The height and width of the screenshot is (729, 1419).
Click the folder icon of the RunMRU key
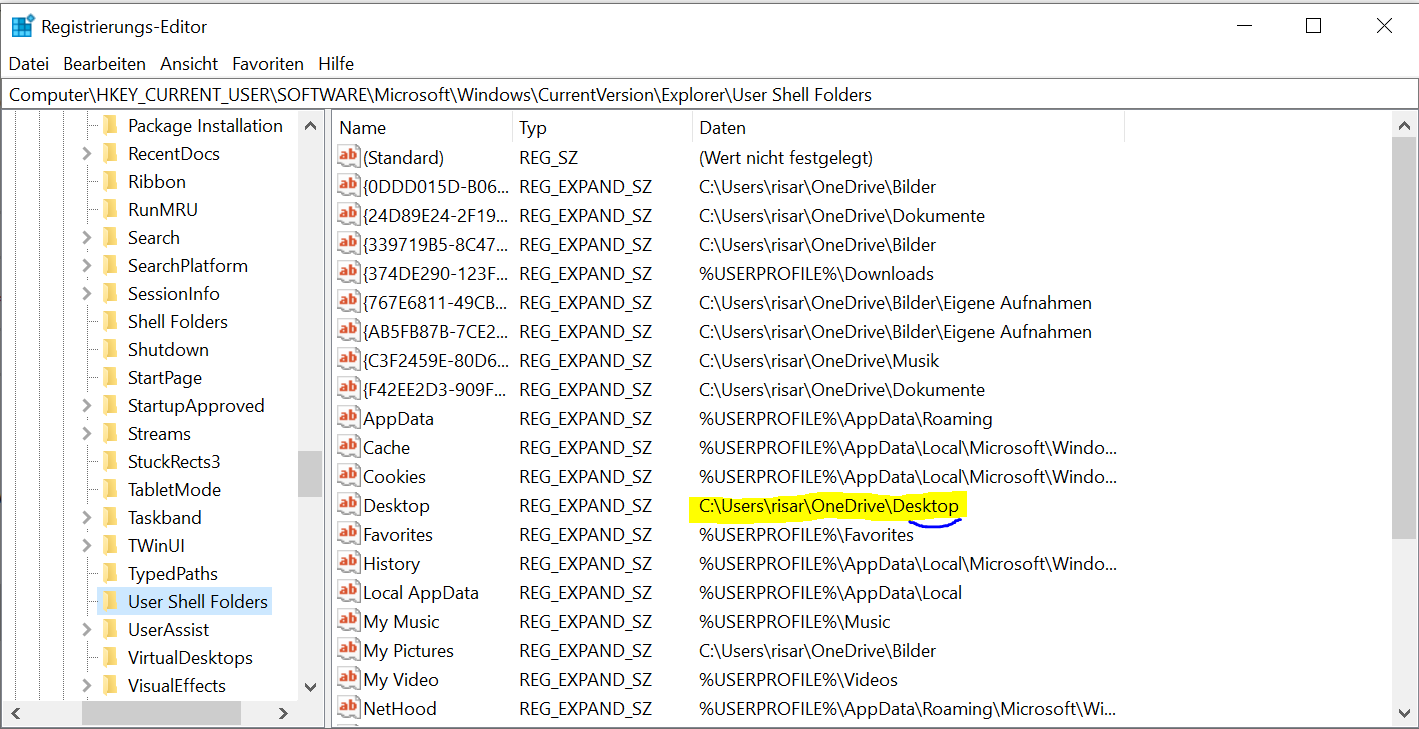click(110, 210)
